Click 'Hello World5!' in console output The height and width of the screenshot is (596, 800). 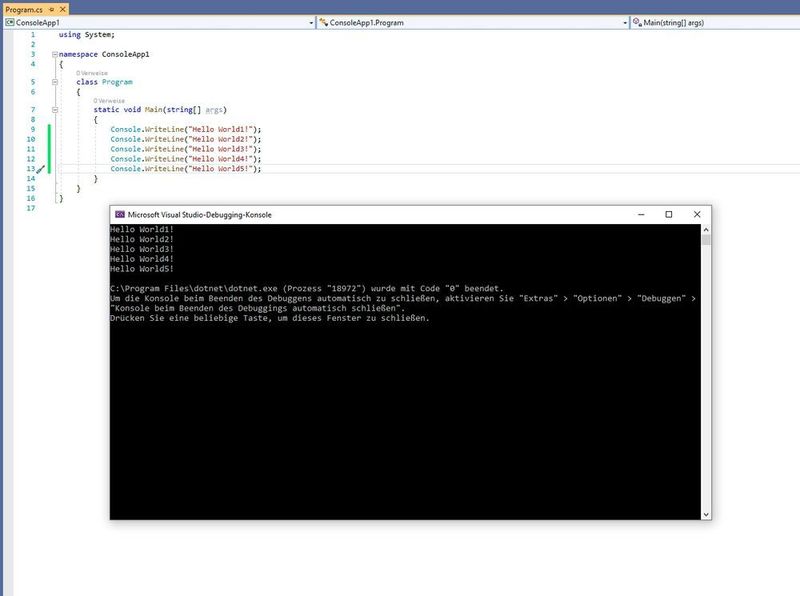click(142, 269)
